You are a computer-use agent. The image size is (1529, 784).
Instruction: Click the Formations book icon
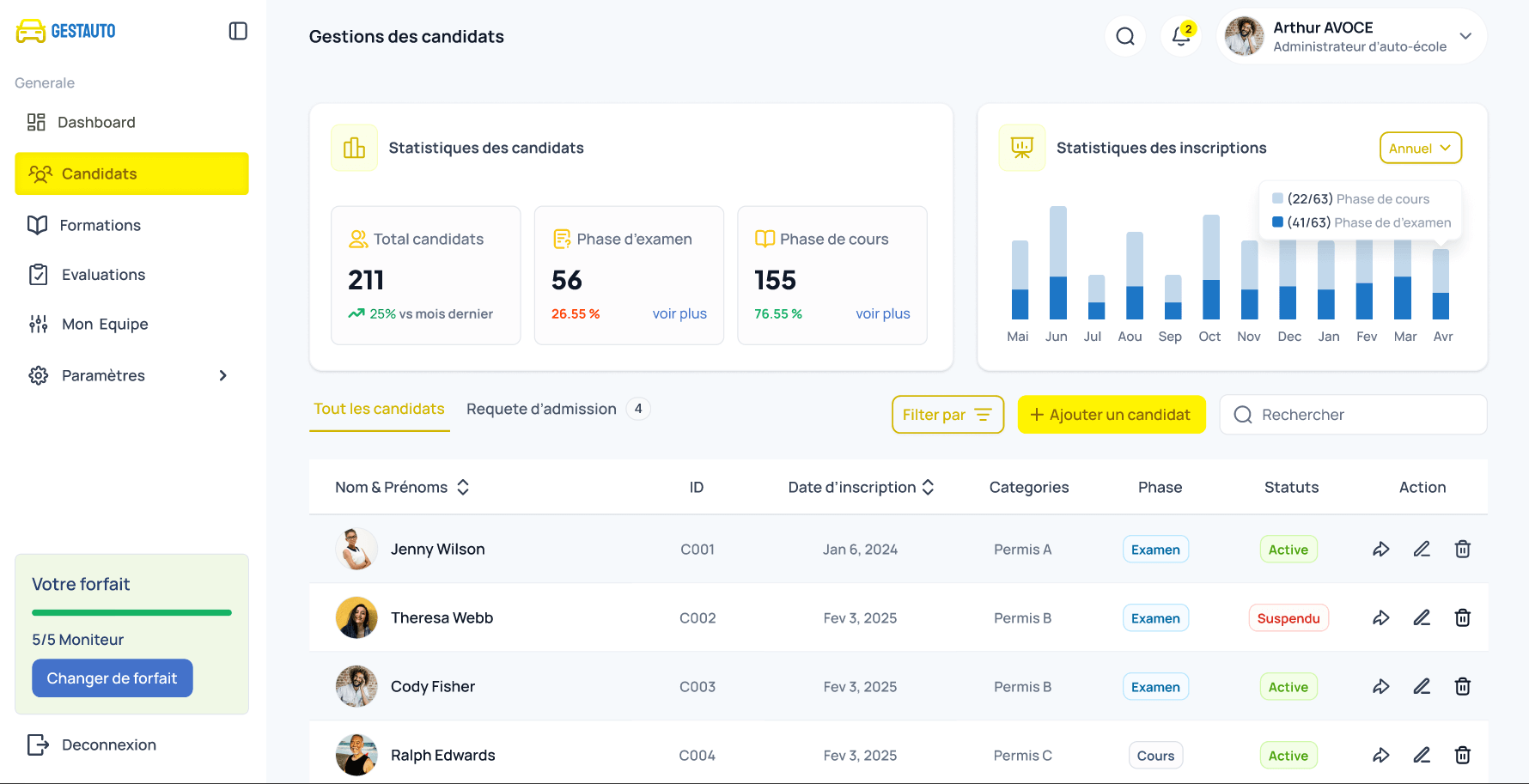38,225
